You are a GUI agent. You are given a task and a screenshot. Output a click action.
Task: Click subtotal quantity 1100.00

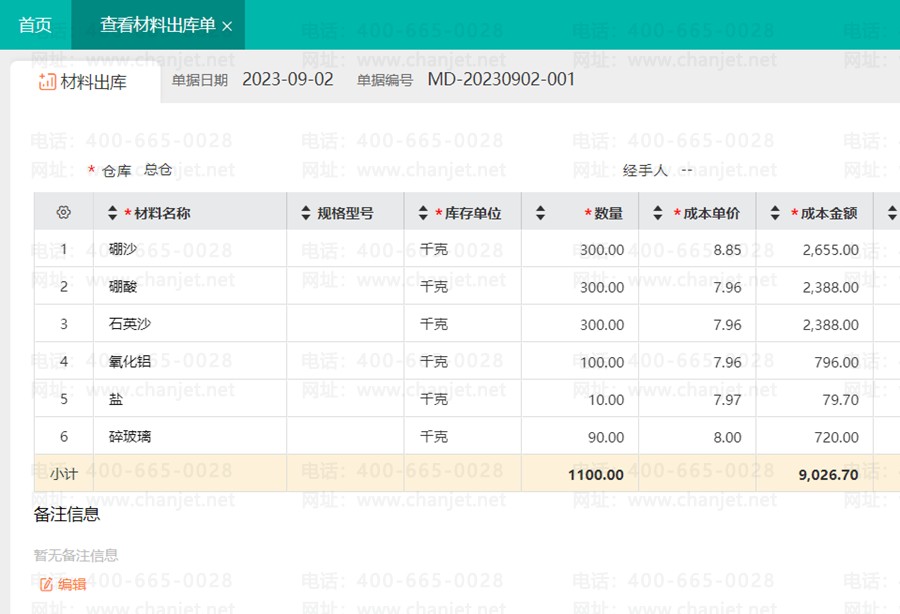click(596, 475)
